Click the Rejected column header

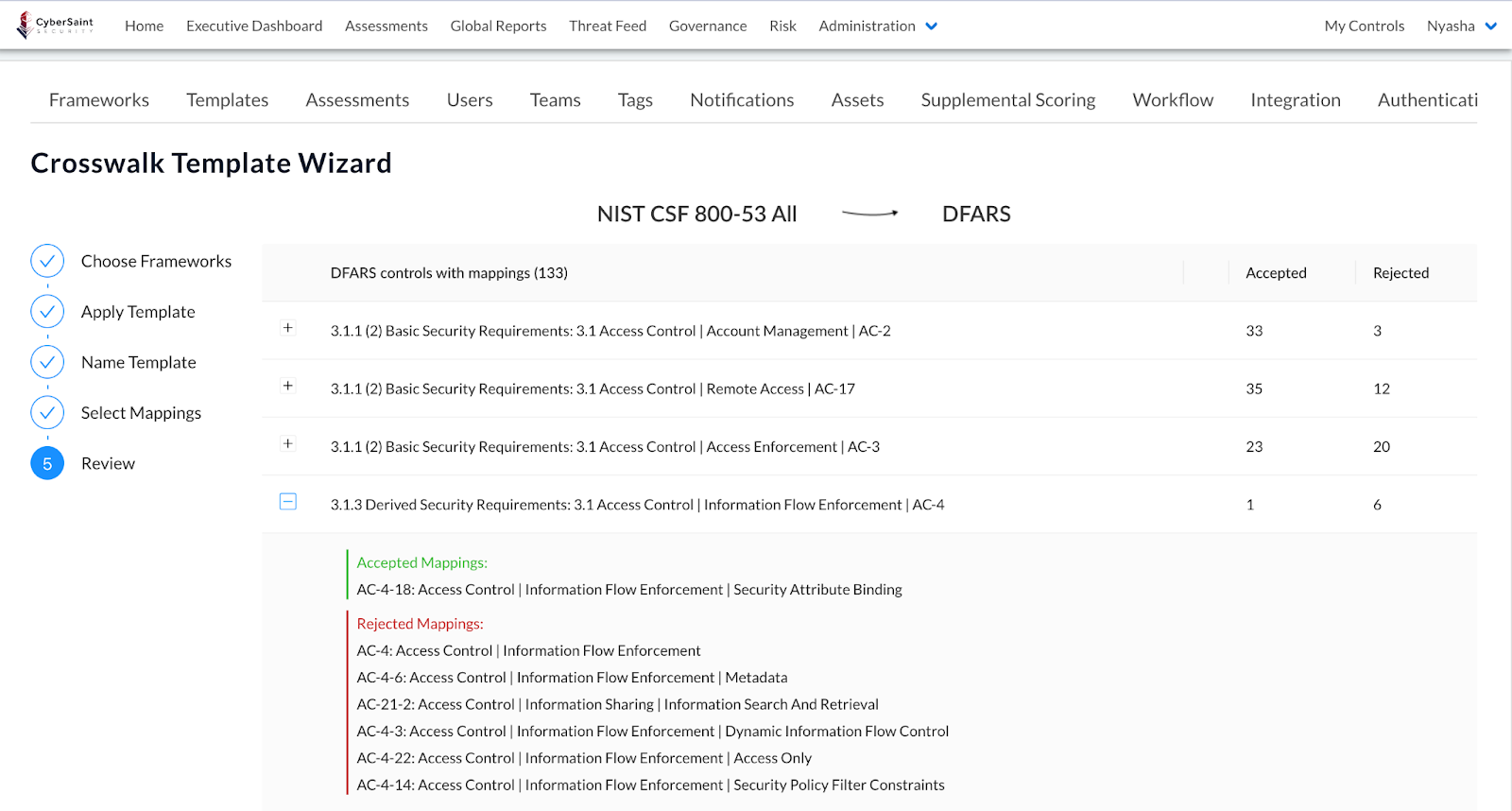(1400, 273)
